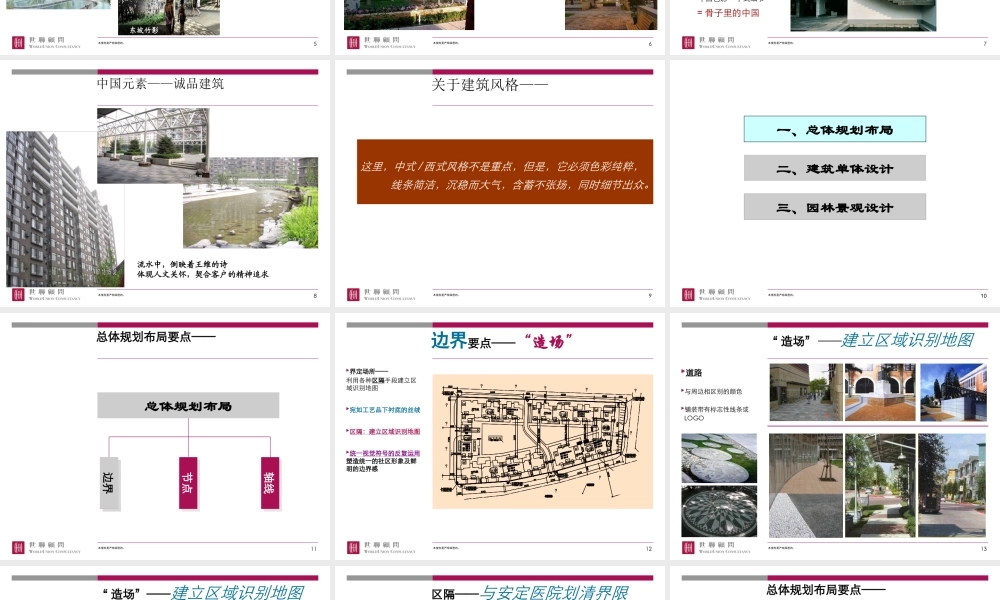Click the magenta 节点 chart node
Screen dimensions: 1000x600
pos(188,483)
